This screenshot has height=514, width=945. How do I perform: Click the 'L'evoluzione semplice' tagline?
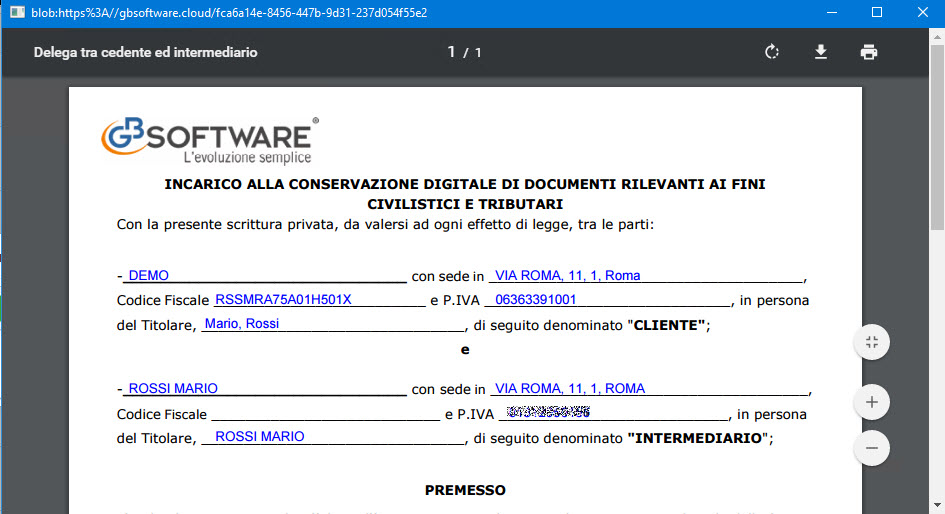pos(247,158)
